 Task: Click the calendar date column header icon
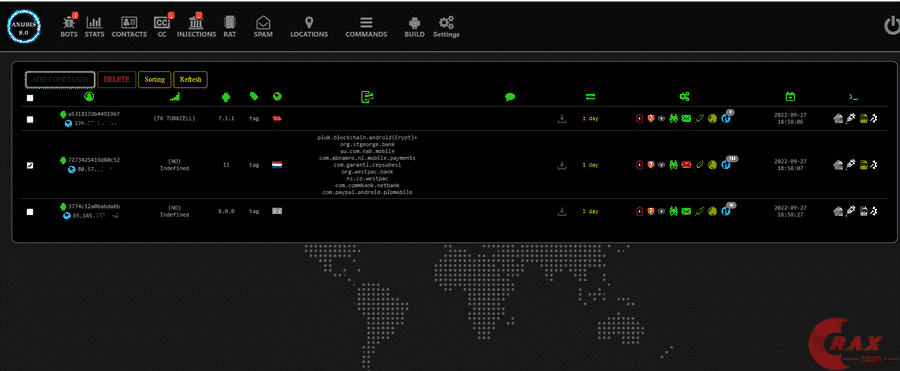pyautogui.click(x=790, y=96)
